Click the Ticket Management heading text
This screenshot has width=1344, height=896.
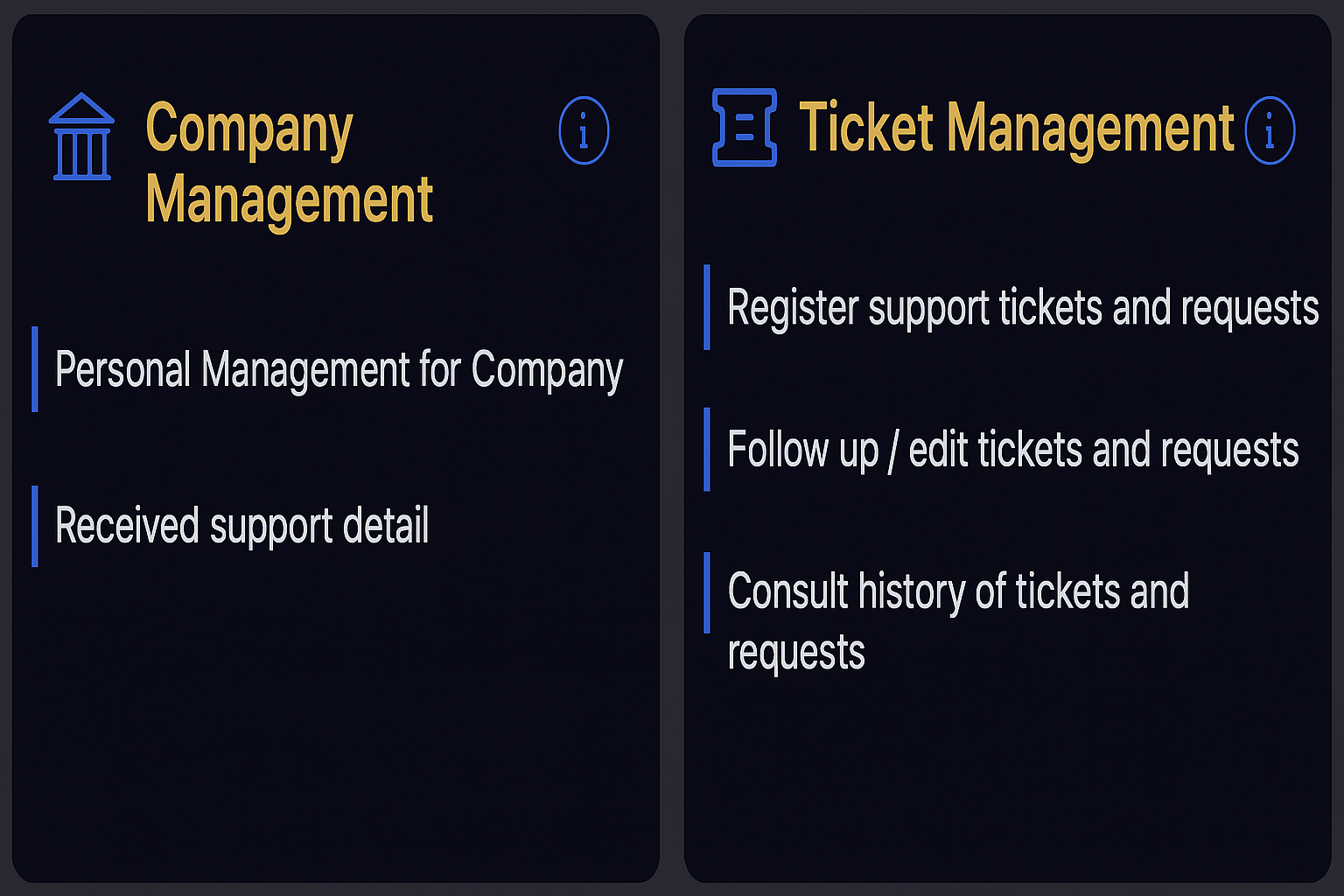tap(1016, 129)
